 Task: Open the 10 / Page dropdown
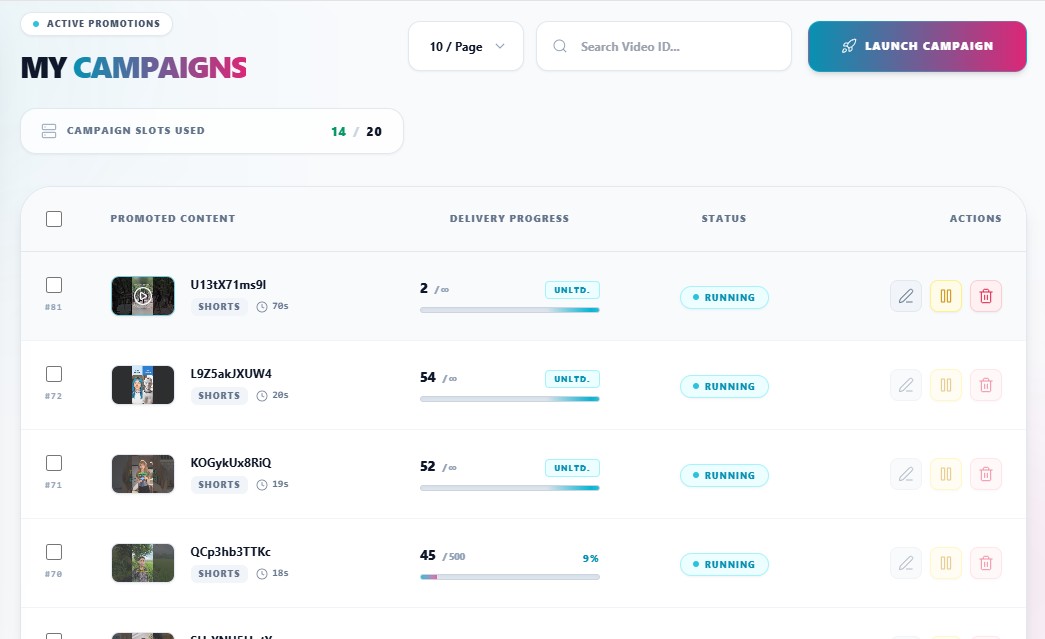tap(466, 46)
